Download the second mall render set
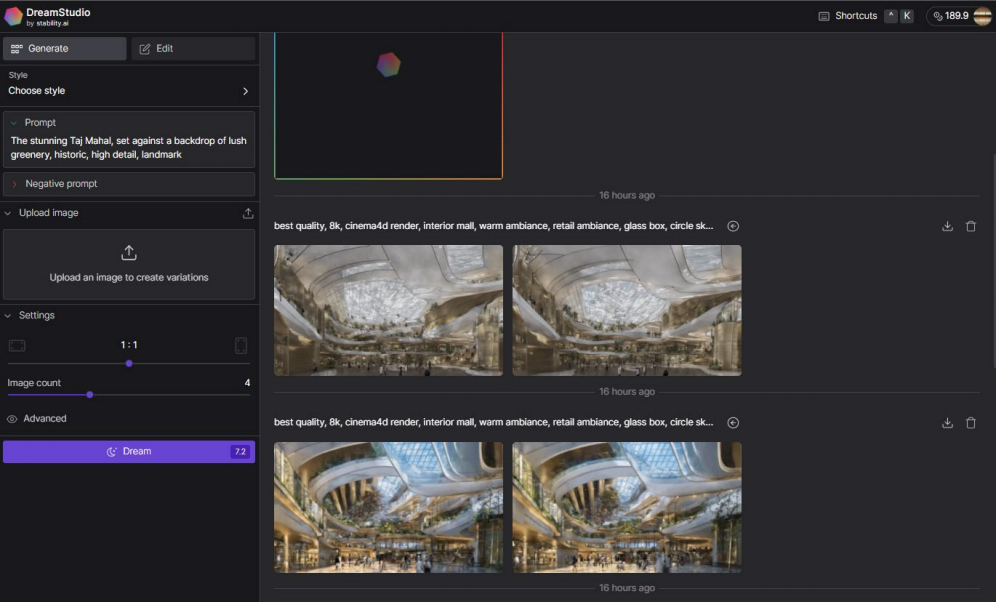Image resolution: width=996 pixels, height=602 pixels. [947, 423]
